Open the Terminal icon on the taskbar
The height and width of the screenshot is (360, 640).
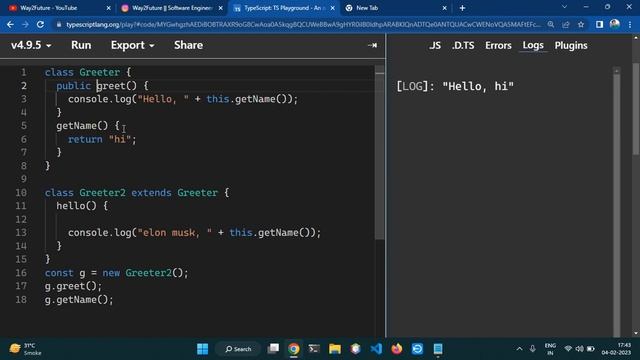314,349
